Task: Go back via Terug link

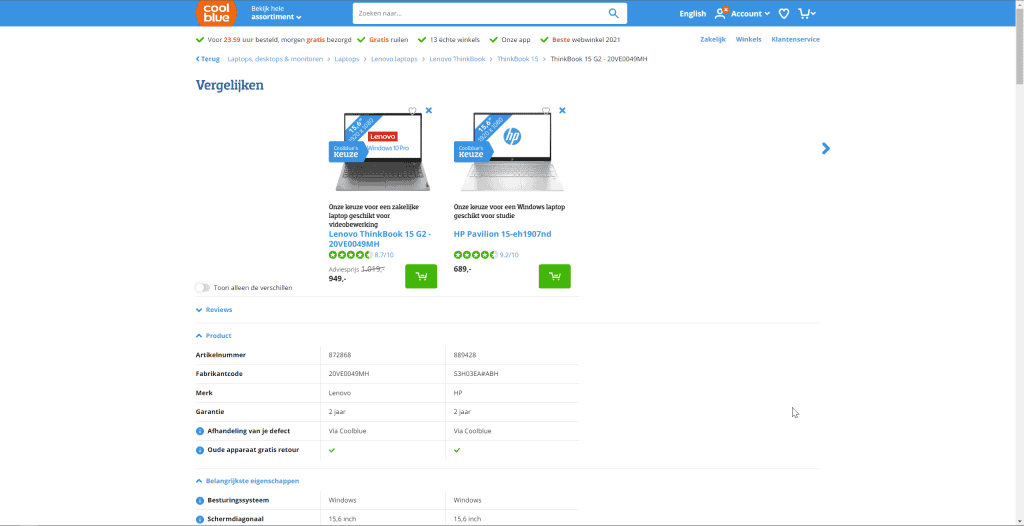Action: coord(208,59)
